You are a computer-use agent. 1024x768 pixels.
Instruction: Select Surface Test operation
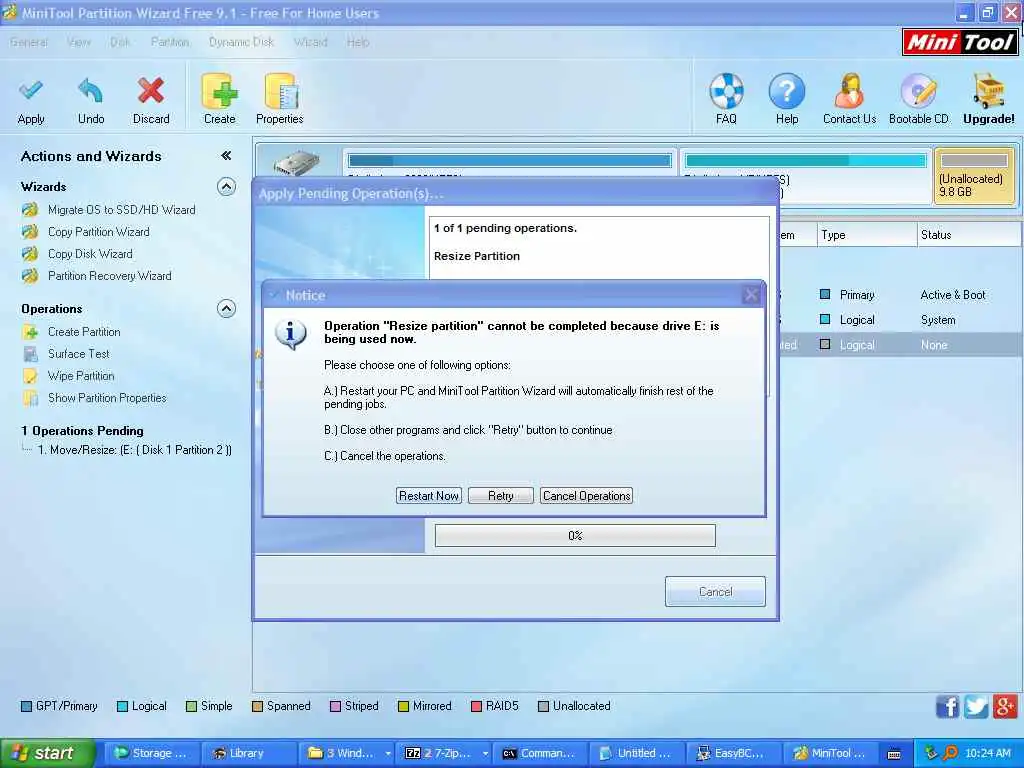[78, 354]
